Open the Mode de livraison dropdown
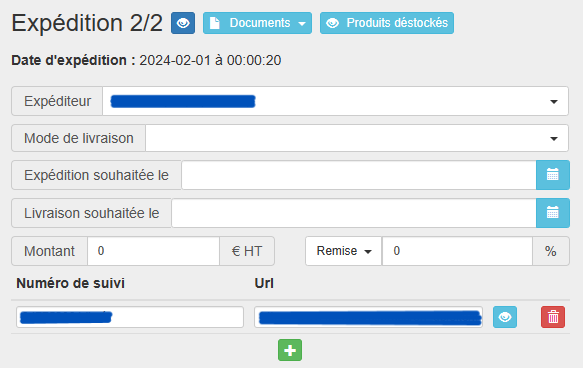This screenshot has height=368, width=583. (x=357, y=138)
